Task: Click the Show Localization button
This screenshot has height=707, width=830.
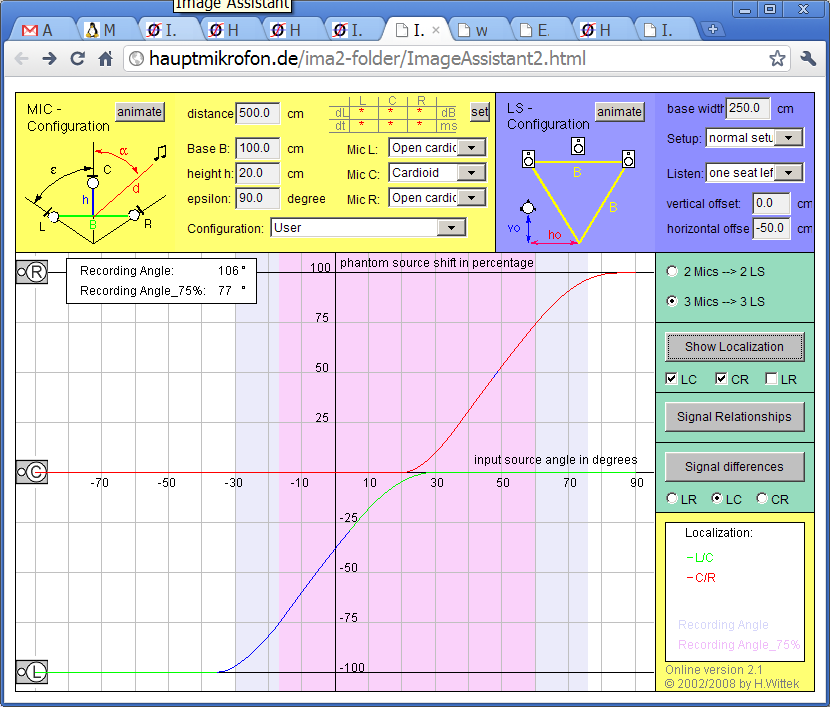Action: (x=734, y=347)
